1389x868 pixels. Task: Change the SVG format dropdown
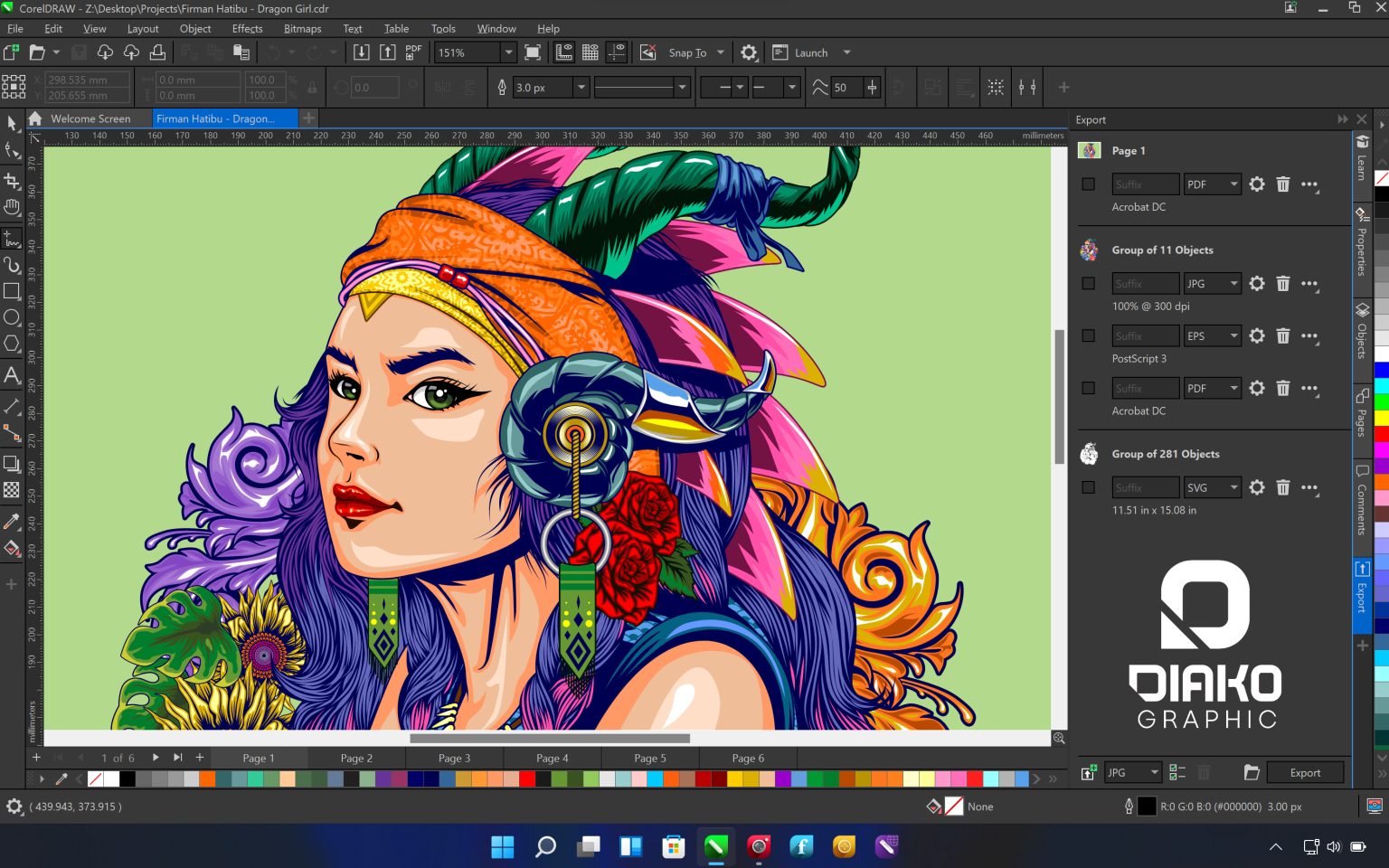1213,488
